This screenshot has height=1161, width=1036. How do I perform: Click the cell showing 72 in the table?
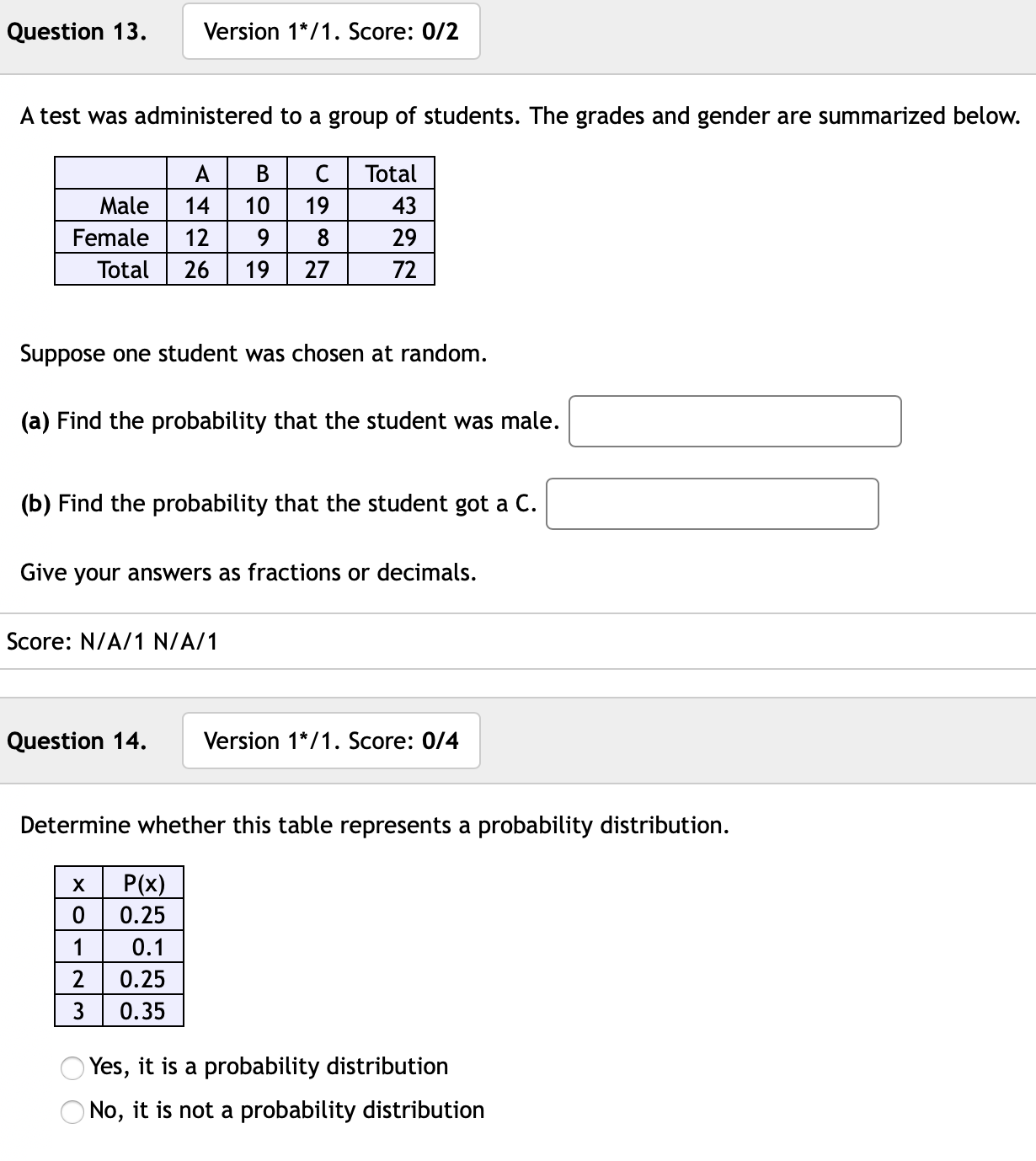pyautogui.click(x=403, y=269)
